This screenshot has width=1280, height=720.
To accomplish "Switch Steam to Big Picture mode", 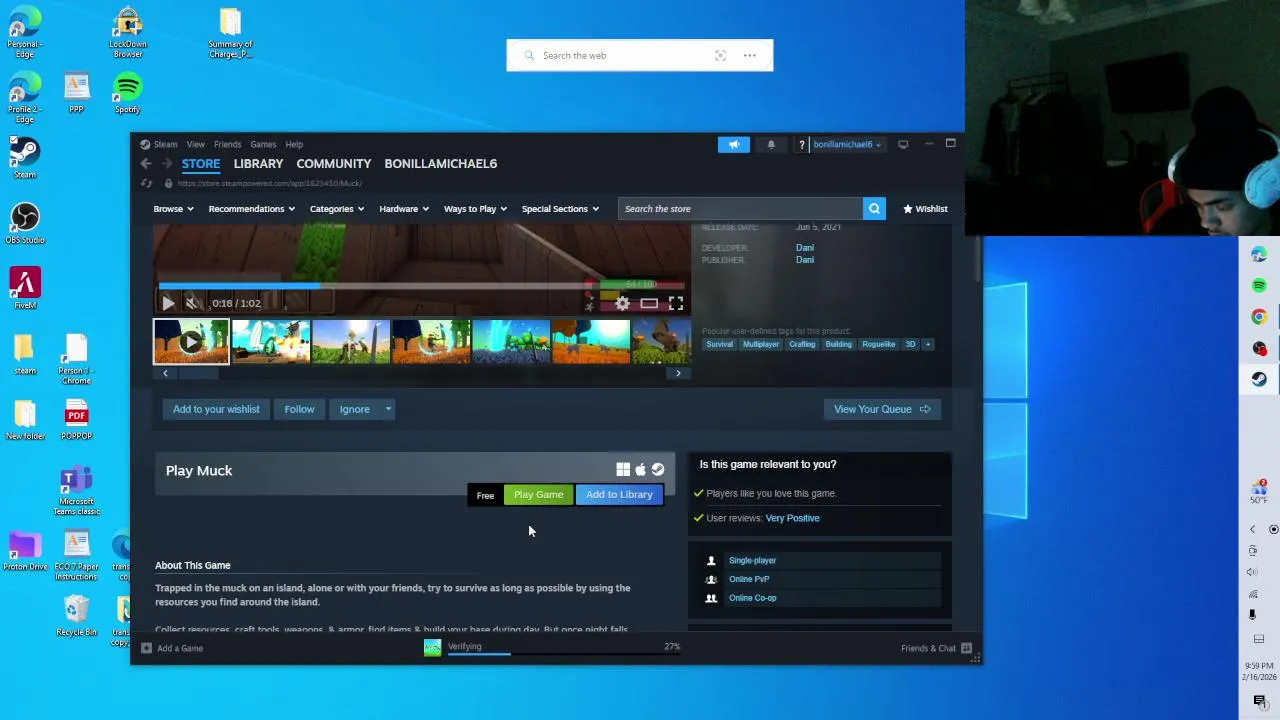I will [903, 145].
